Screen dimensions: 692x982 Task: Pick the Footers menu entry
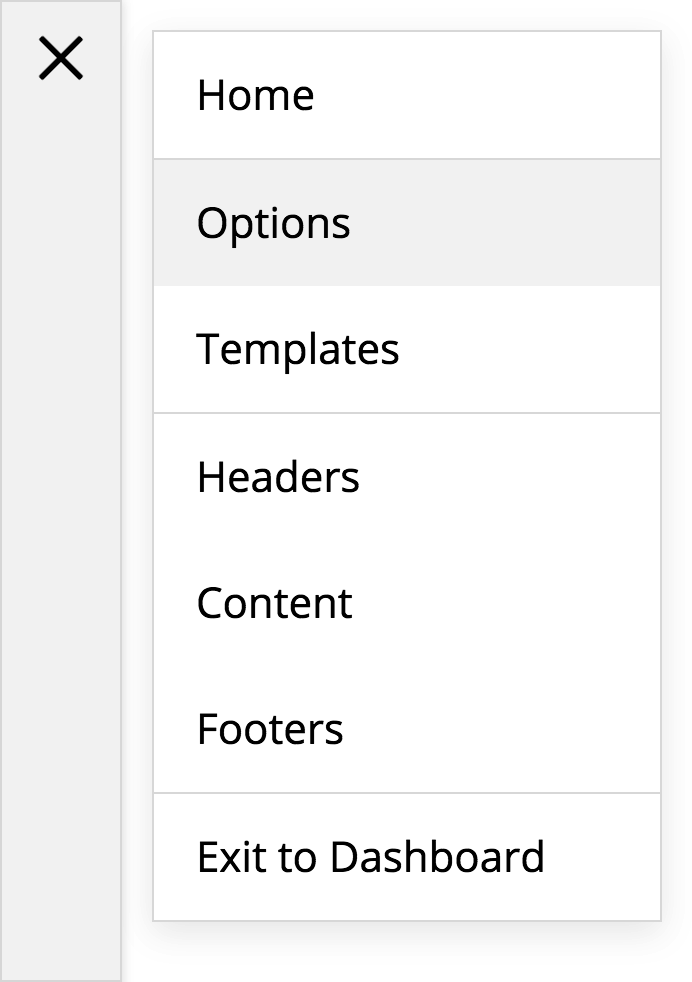click(x=270, y=730)
